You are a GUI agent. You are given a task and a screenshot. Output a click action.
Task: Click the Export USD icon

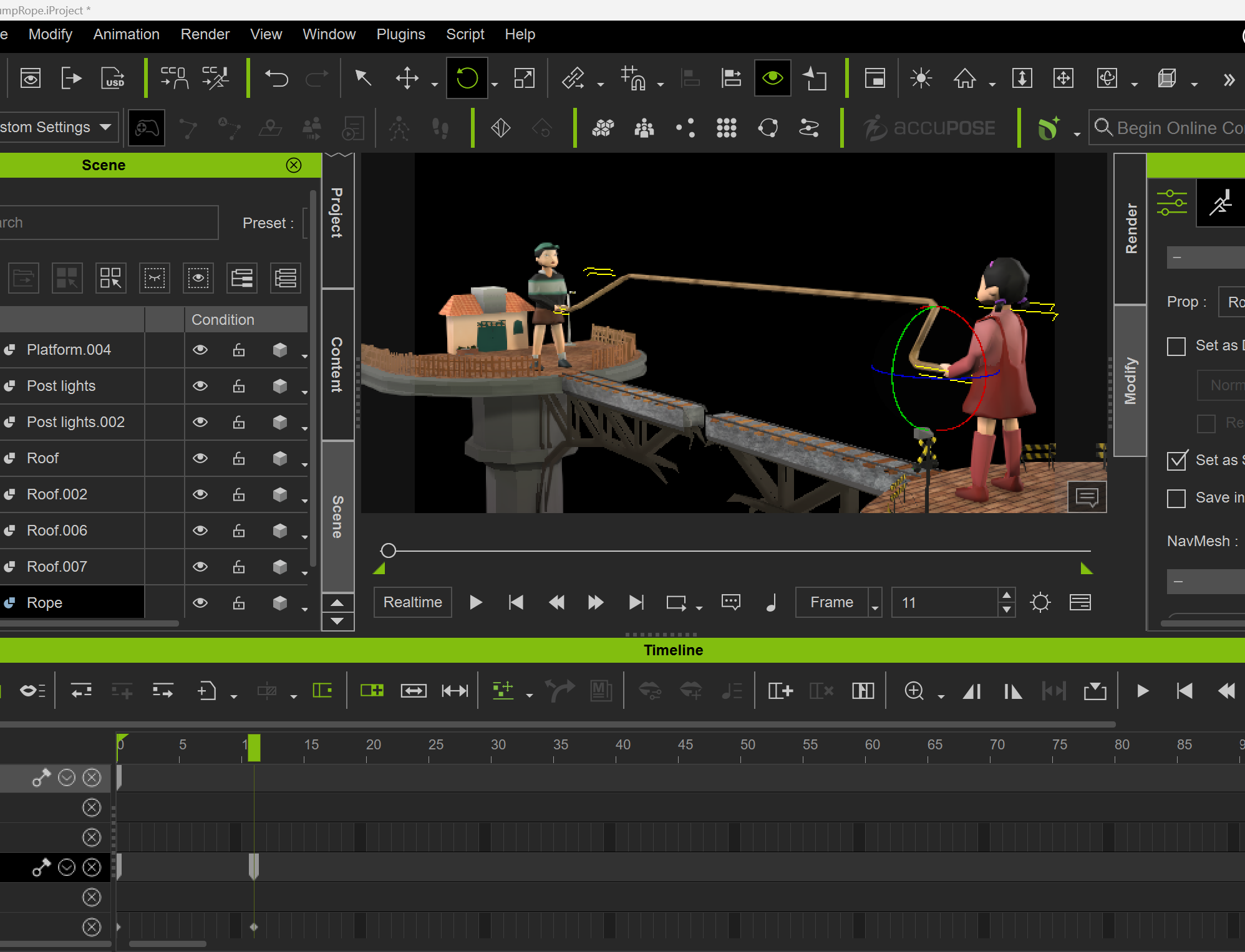point(113,79)
